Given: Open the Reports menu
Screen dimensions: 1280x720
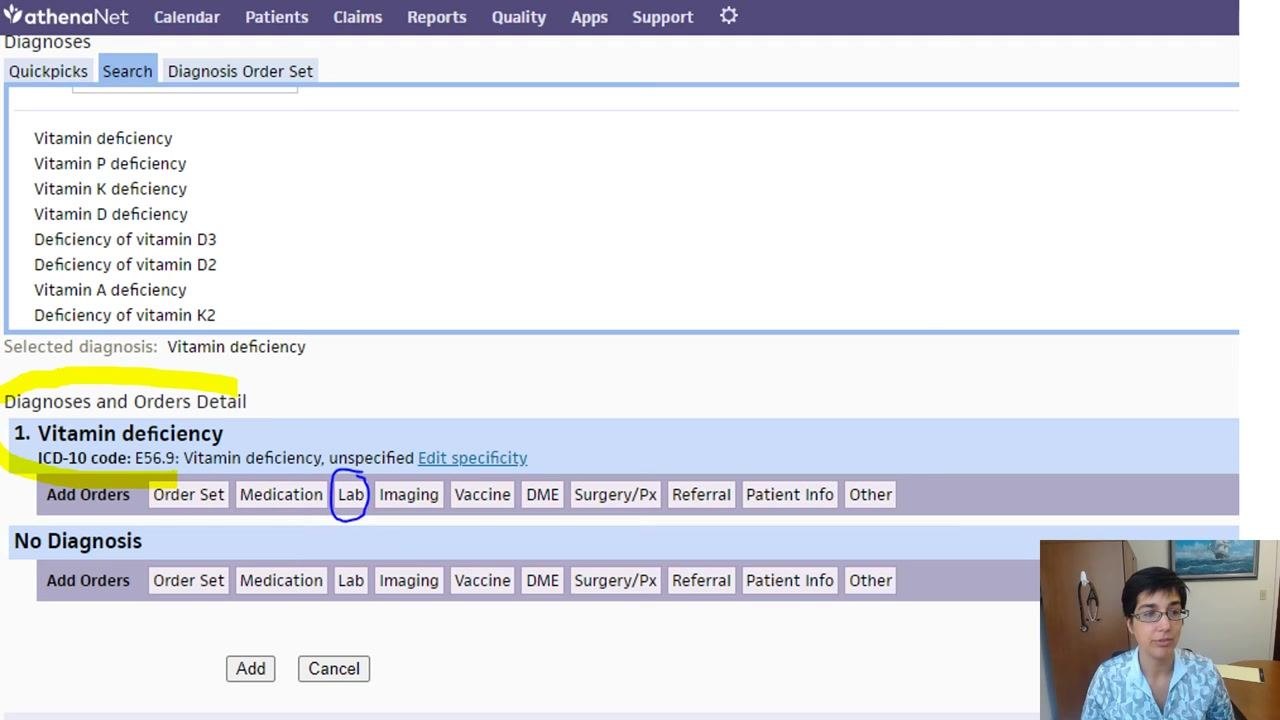Looking at the screenshot, I should (x=437, y=17).
